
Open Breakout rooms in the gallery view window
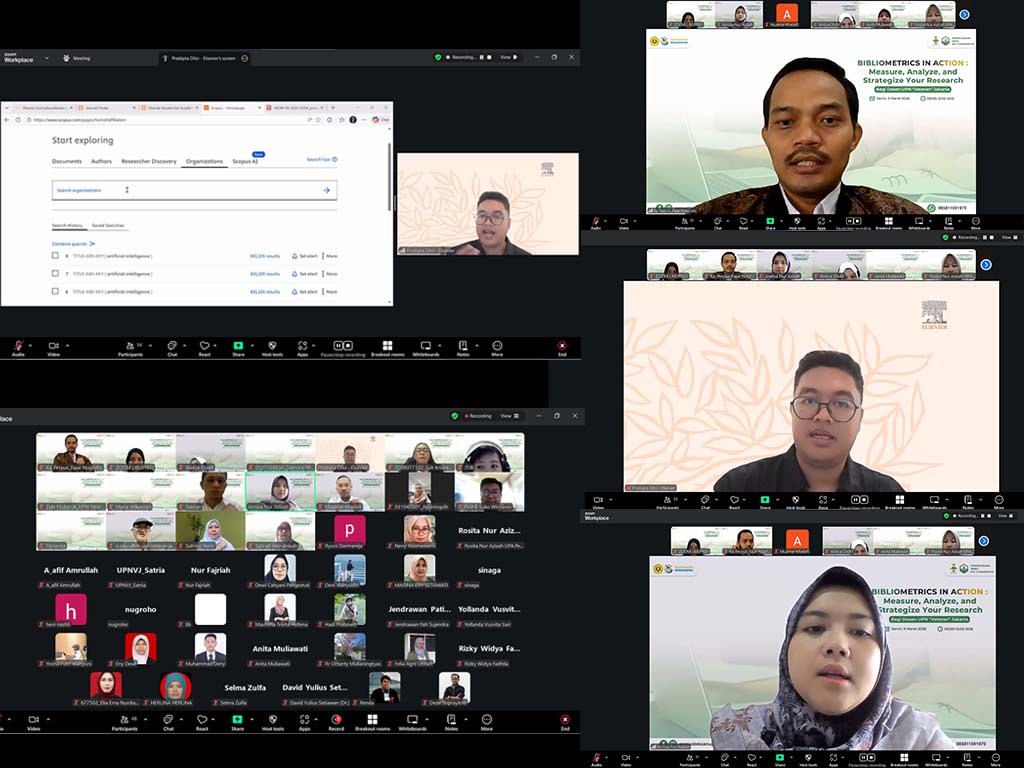[x=372, y=720]
